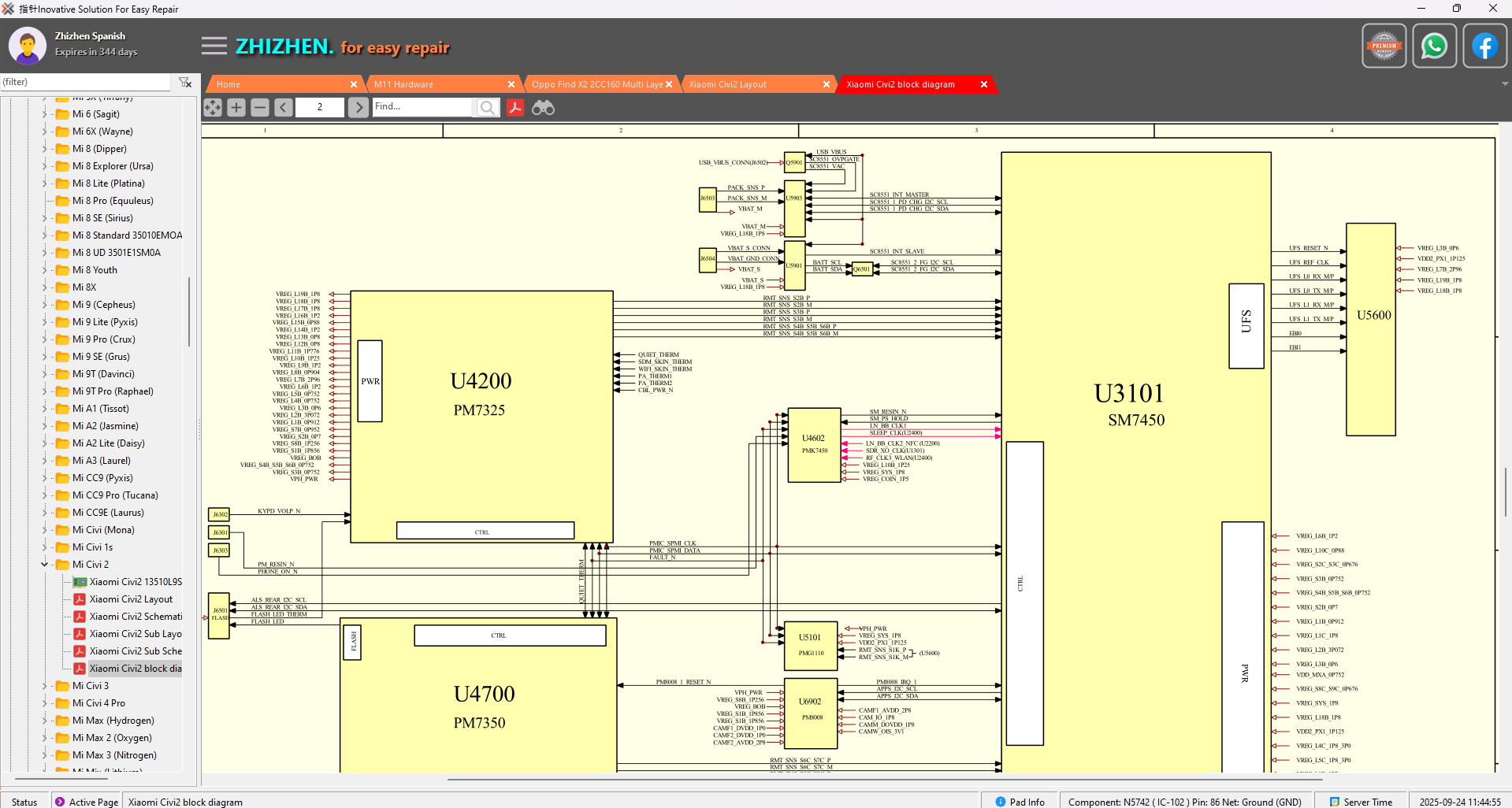Viewport: 1512px width, 808px height.
Task: Open the Premium member badge
Action: (1384, 46)
